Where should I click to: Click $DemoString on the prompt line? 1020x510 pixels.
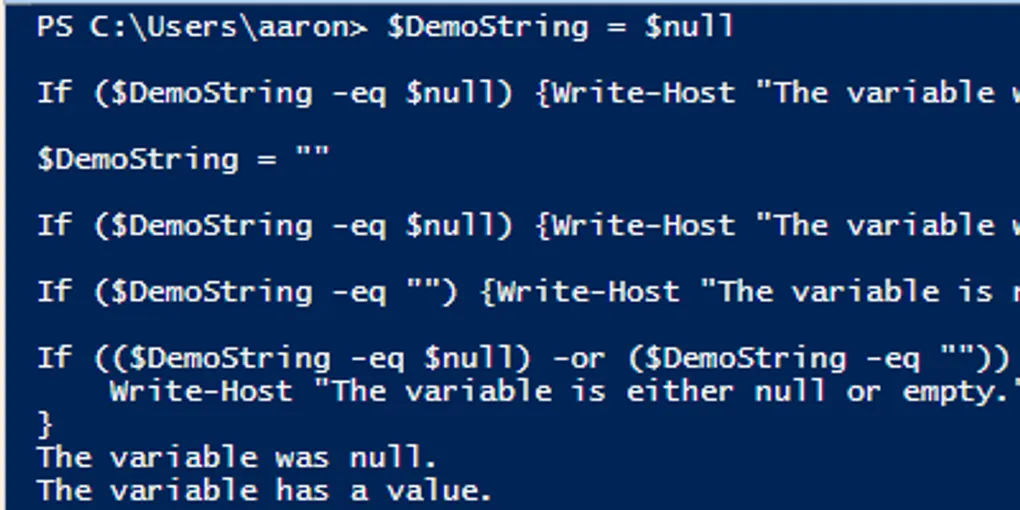point(487,27)
